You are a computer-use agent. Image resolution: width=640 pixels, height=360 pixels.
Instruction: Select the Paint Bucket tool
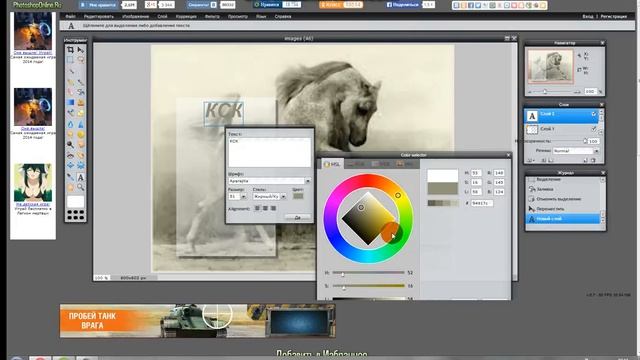click(x=81, y=92)
